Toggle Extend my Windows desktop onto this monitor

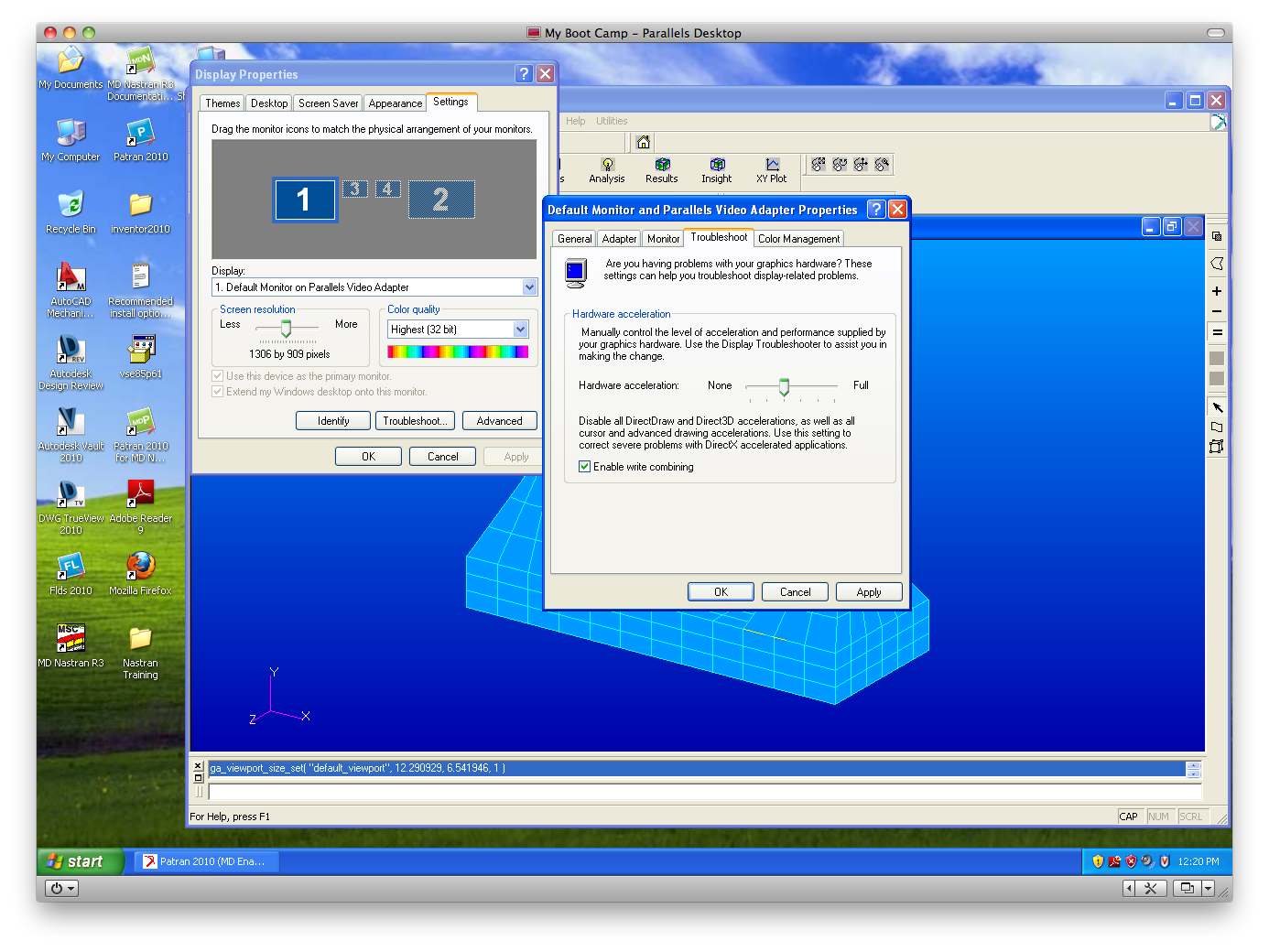coord(218,392)
